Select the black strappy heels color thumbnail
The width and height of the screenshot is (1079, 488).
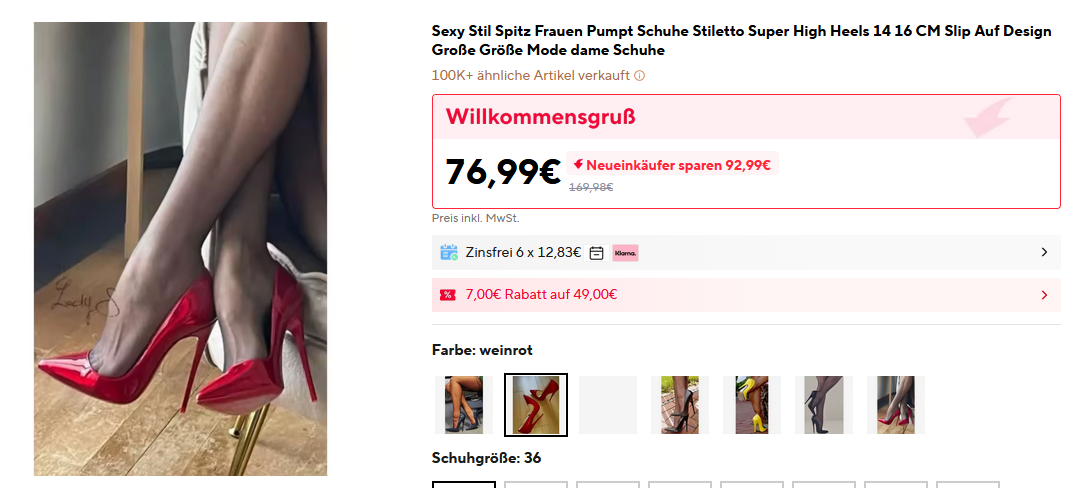pyautogui.click(x=680, y=405)
